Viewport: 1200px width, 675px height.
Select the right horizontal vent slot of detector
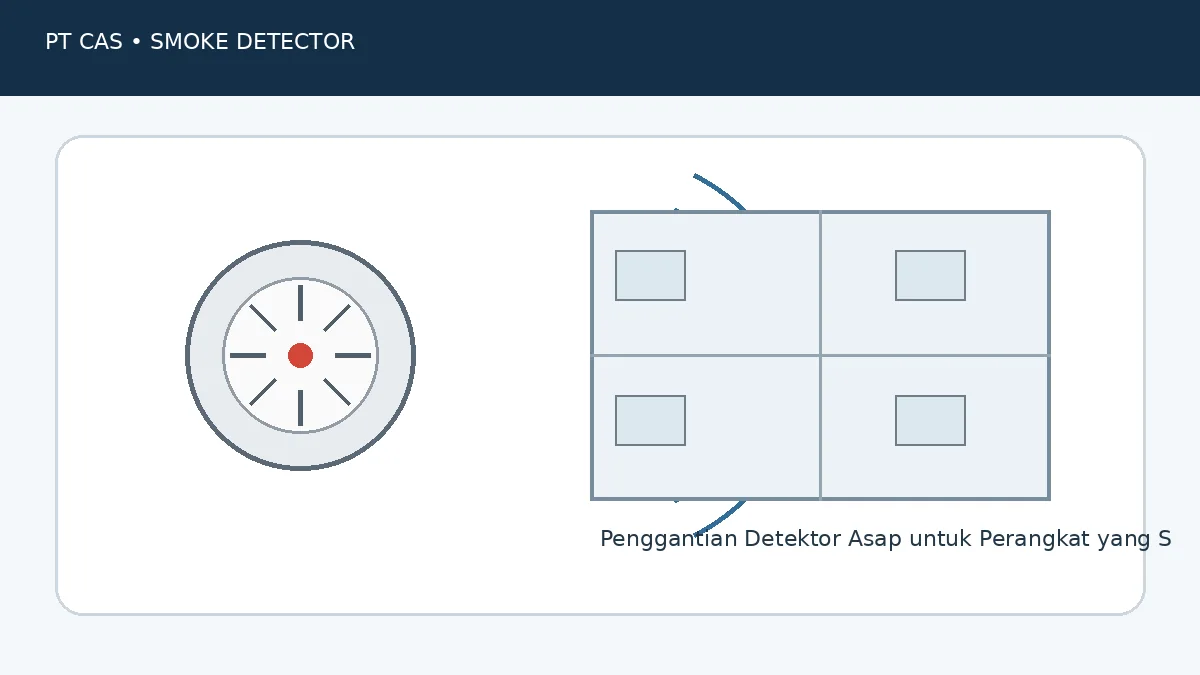[x=353, y=355]
